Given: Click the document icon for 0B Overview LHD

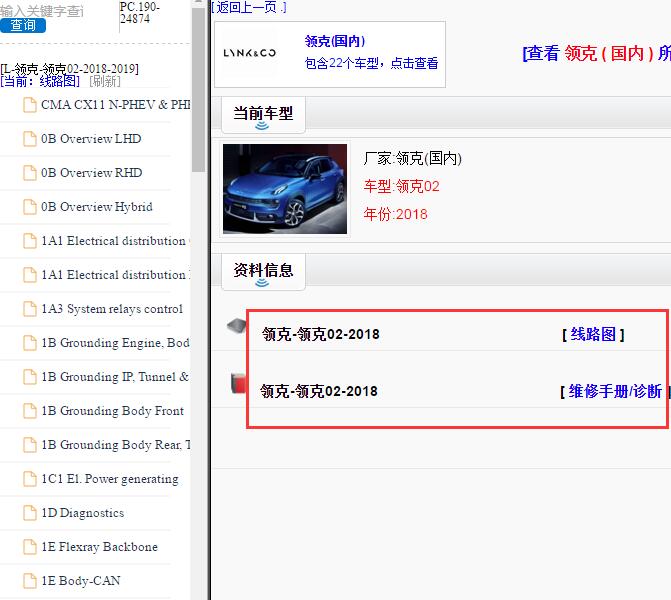Looking at the screenshot, I should coord(30,139).
